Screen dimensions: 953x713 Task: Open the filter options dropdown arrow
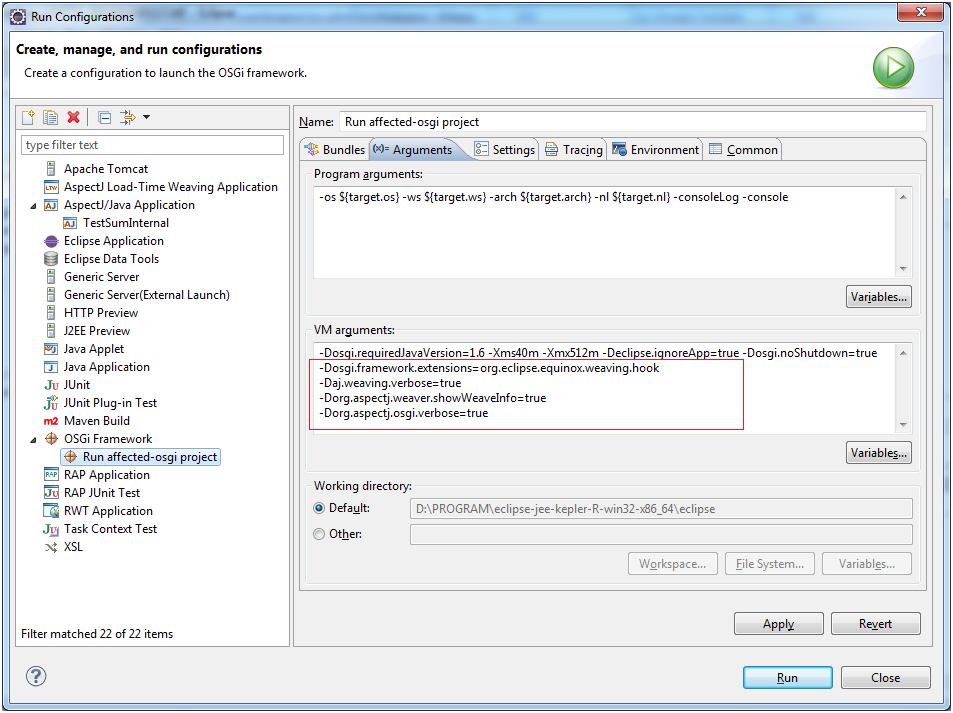146,117
